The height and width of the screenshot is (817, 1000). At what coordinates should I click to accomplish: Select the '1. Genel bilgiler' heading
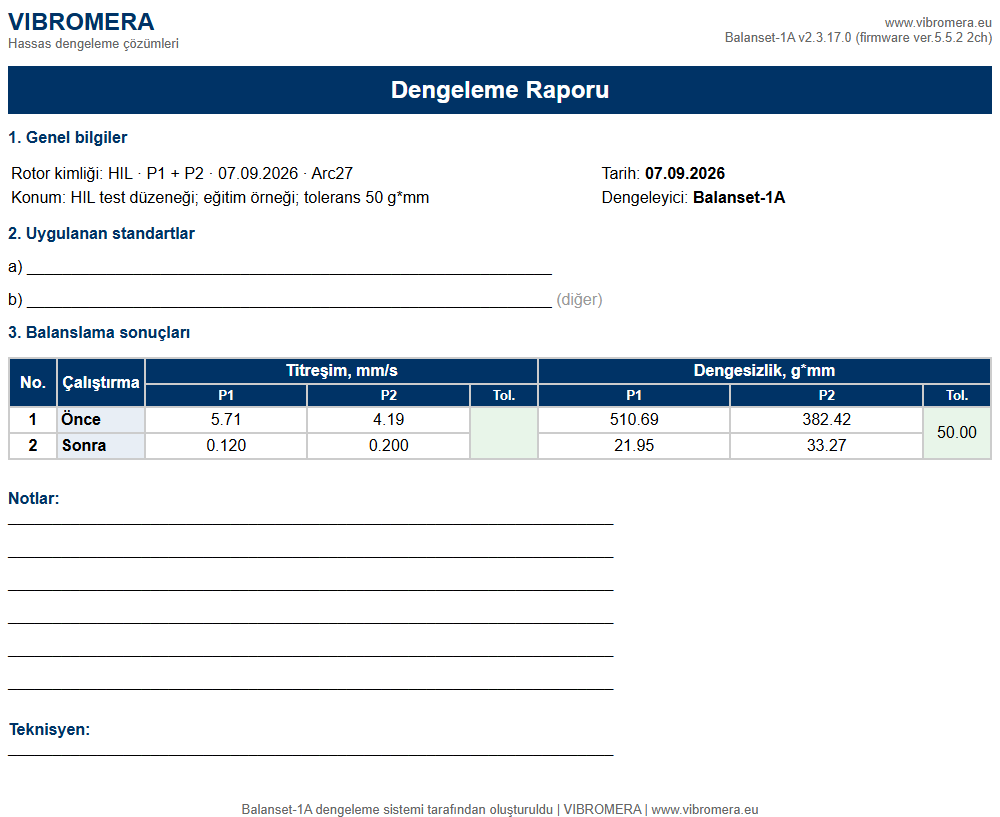[68, 138]
